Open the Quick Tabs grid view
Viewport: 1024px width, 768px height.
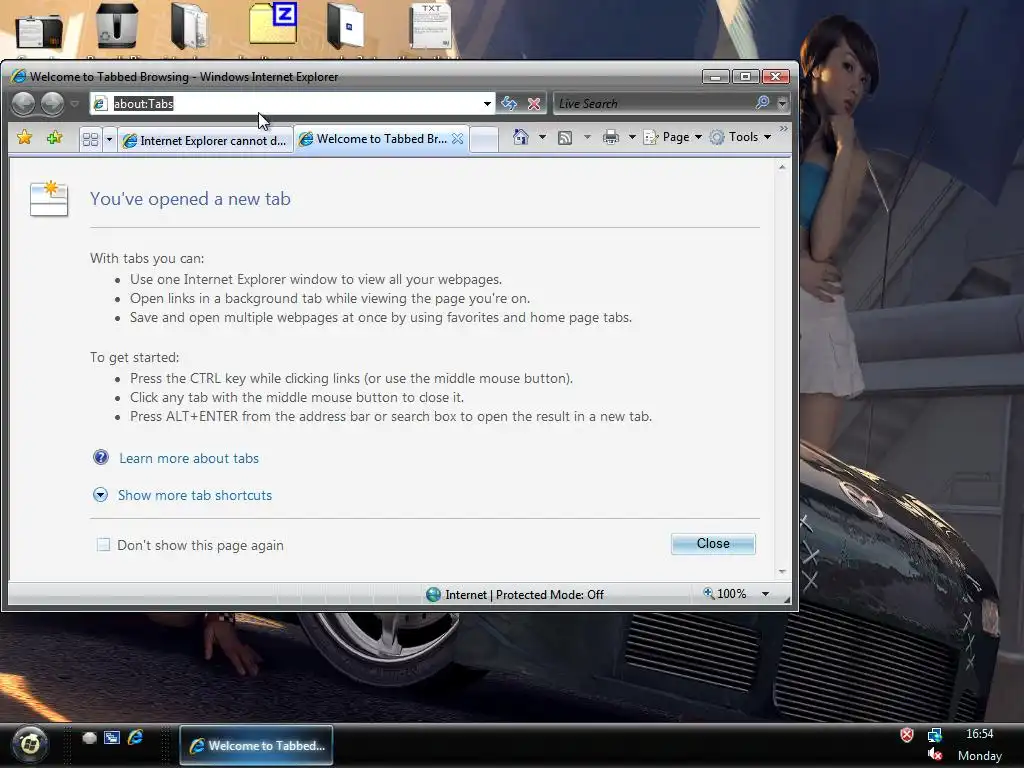(90, 140)
